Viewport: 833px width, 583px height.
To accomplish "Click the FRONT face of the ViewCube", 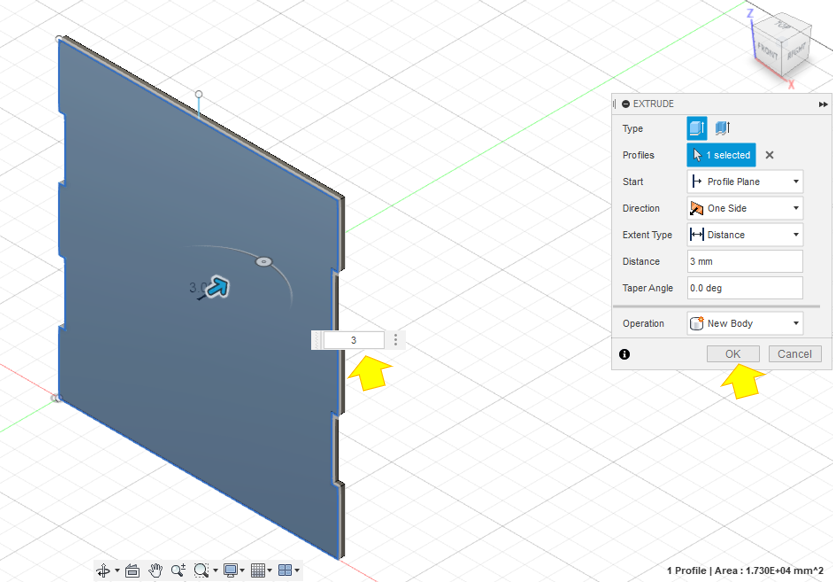I will (767, 52).
